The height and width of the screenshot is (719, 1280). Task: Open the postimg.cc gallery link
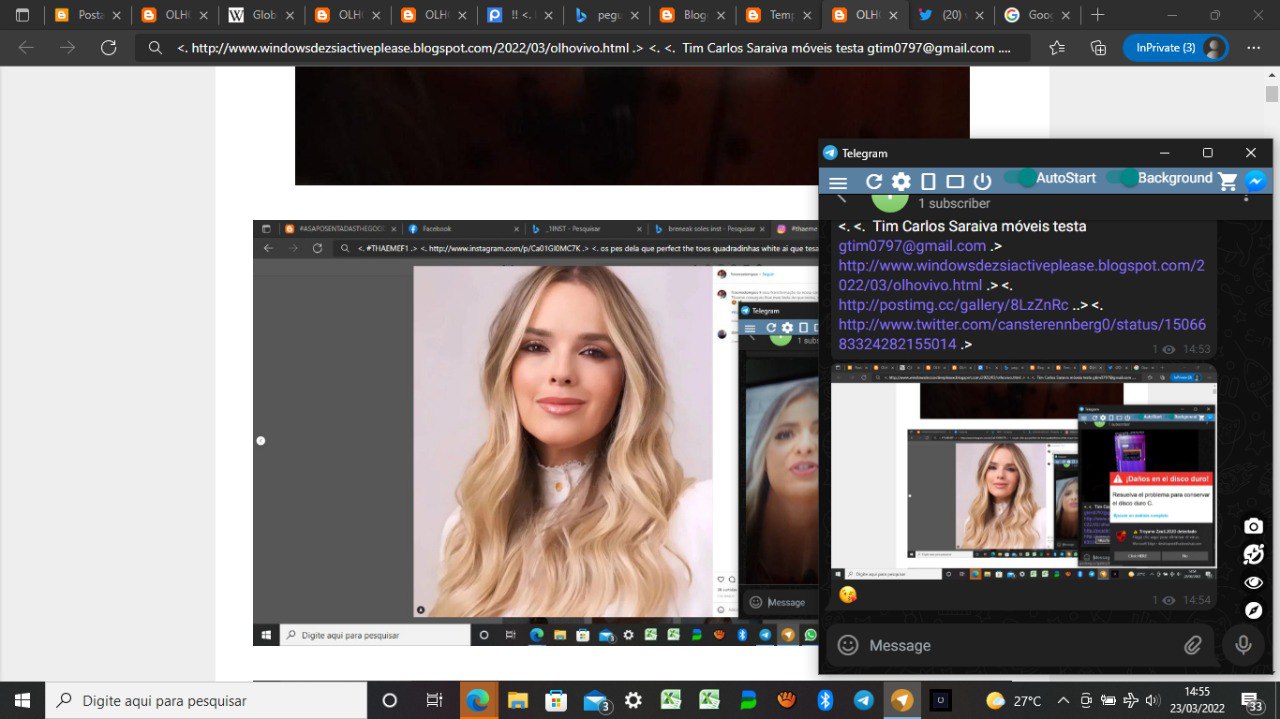(953, 305)
